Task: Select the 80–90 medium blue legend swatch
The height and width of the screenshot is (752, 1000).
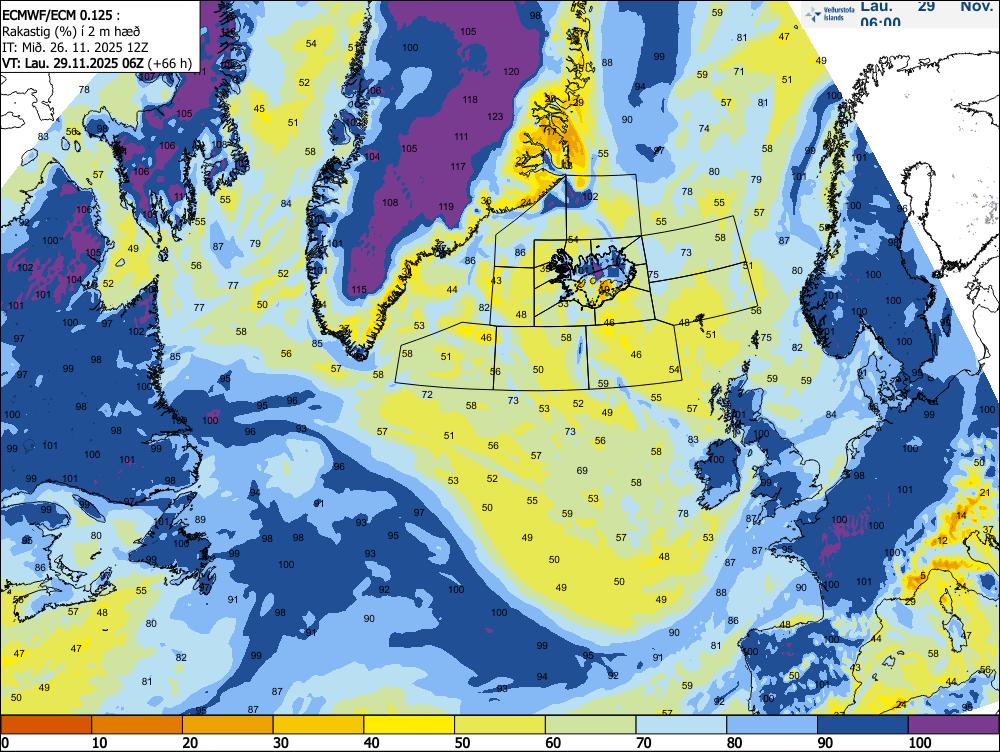Action: 771,725
